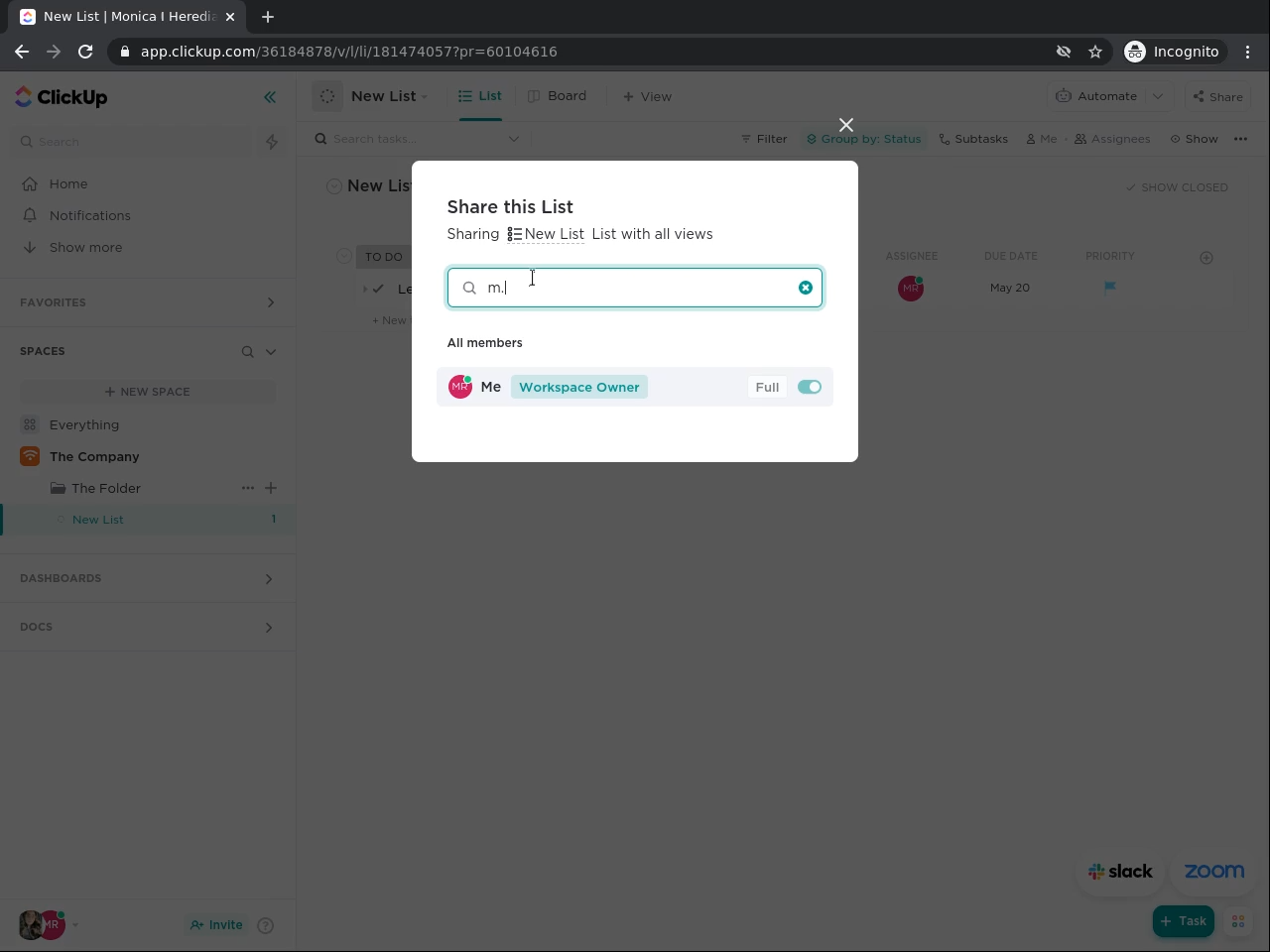1270x952 pixels.
Task: Open the search tasks dropdown chevron
Action: point(514,139)
